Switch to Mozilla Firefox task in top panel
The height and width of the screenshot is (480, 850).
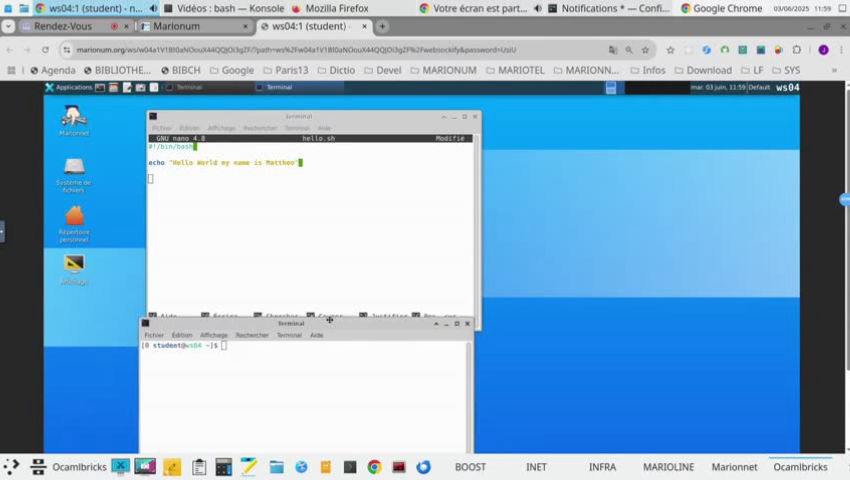[330, 8]
